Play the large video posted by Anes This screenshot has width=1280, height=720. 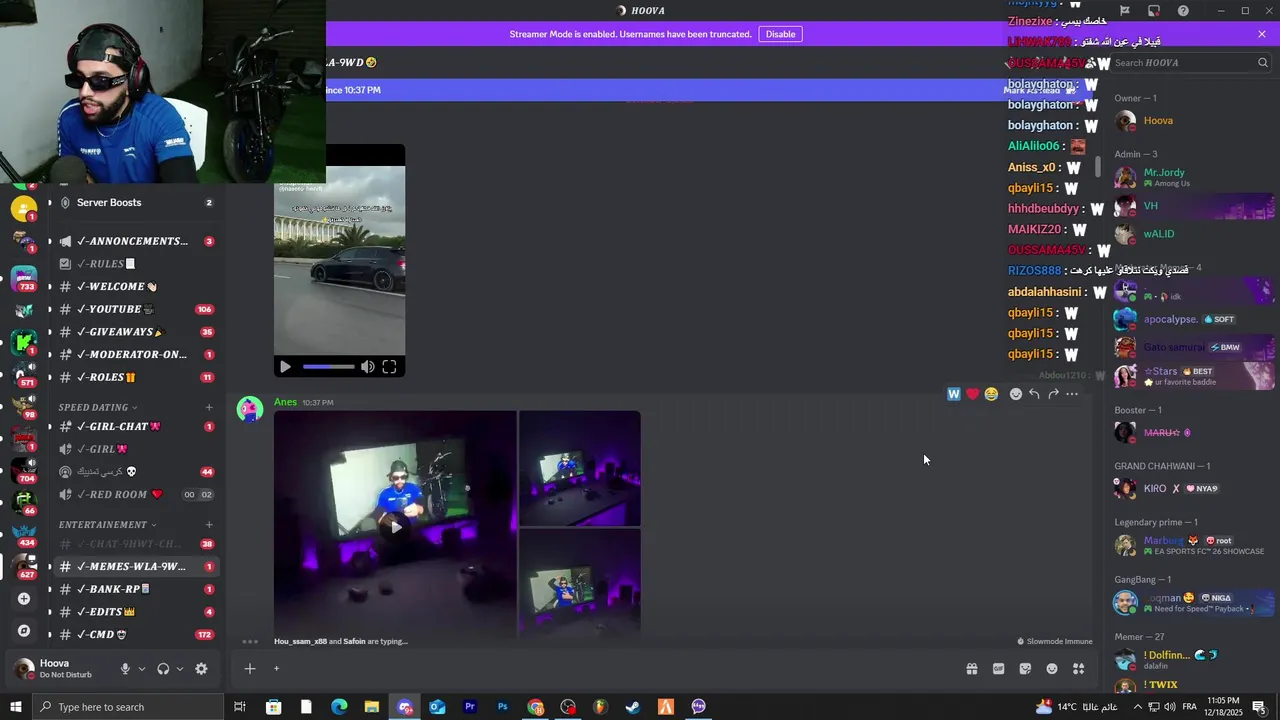click(396, 526)
